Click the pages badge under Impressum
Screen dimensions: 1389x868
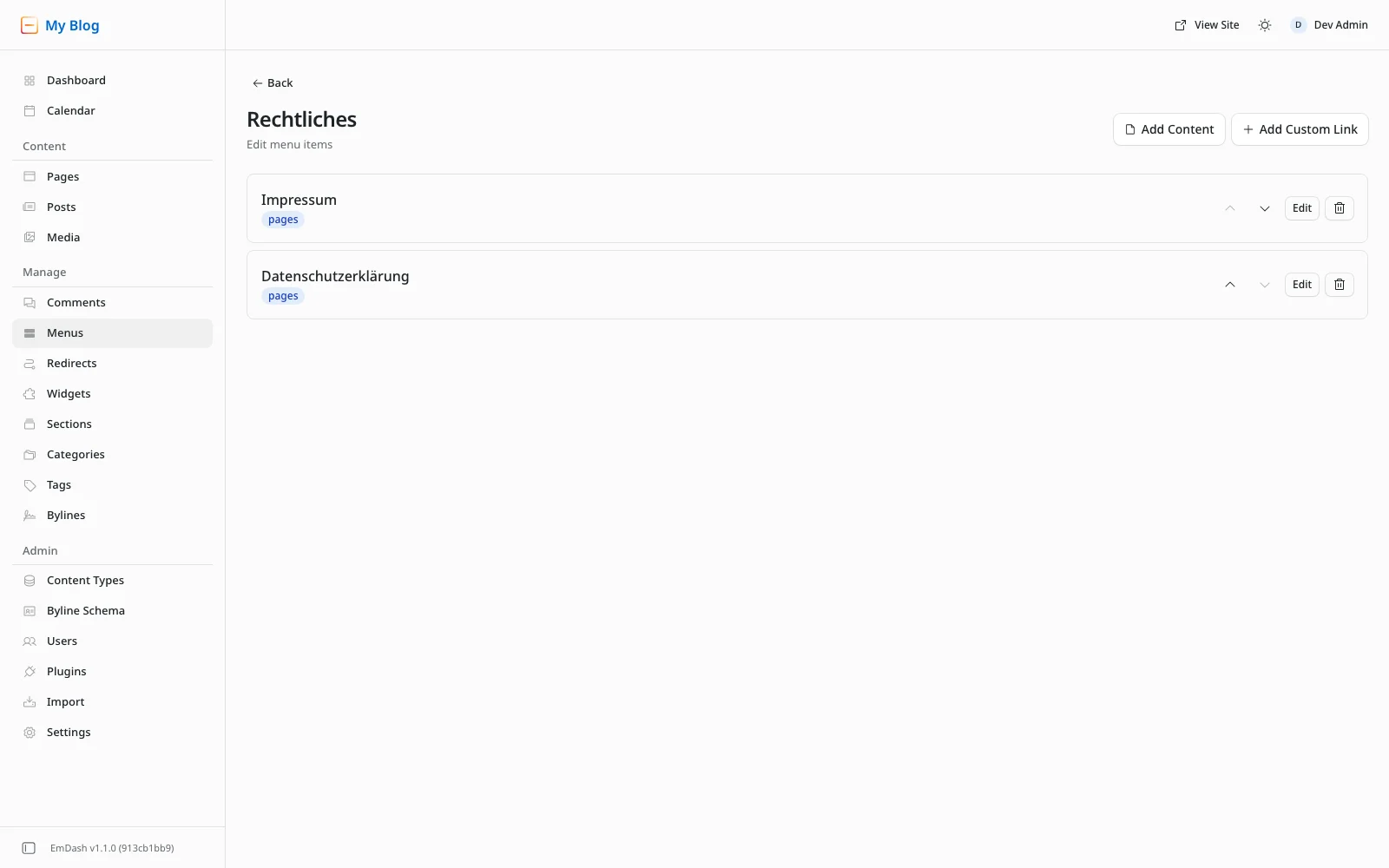(283, 220)
